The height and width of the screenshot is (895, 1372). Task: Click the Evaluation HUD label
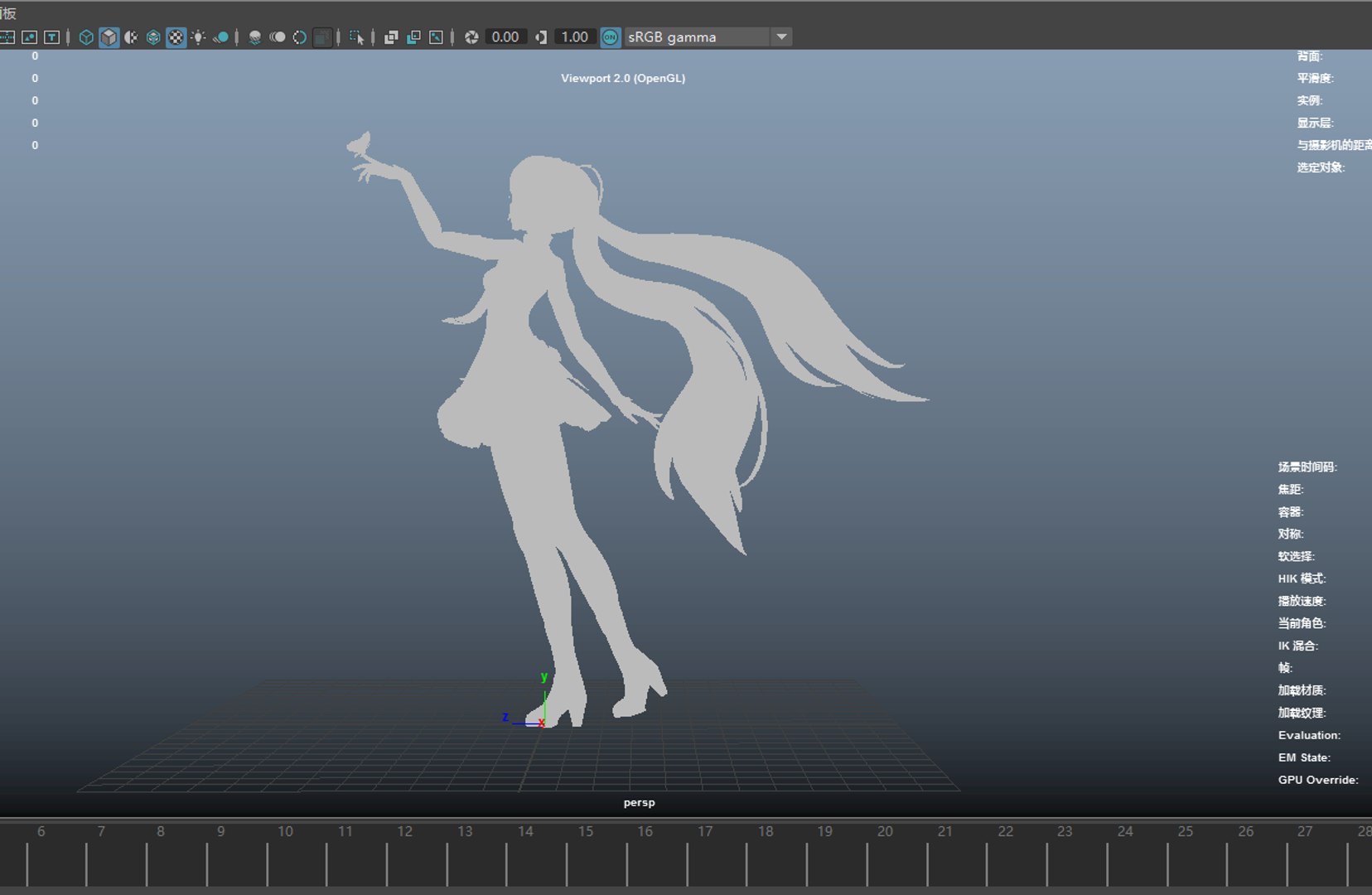tap(1309, 735)
